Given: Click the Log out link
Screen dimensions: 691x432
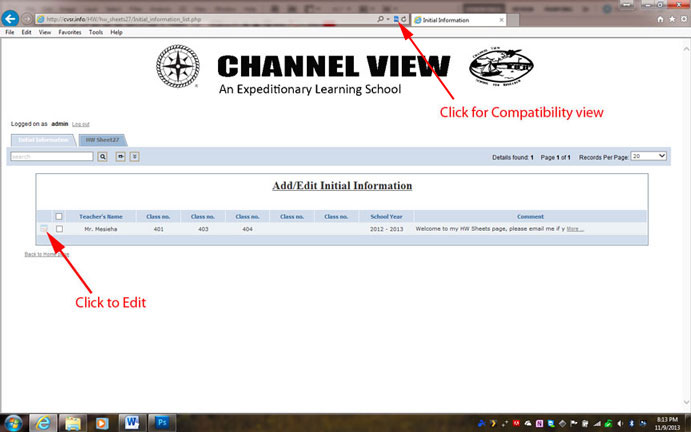Looking at the screenshot, I should (x=80, y=124).
